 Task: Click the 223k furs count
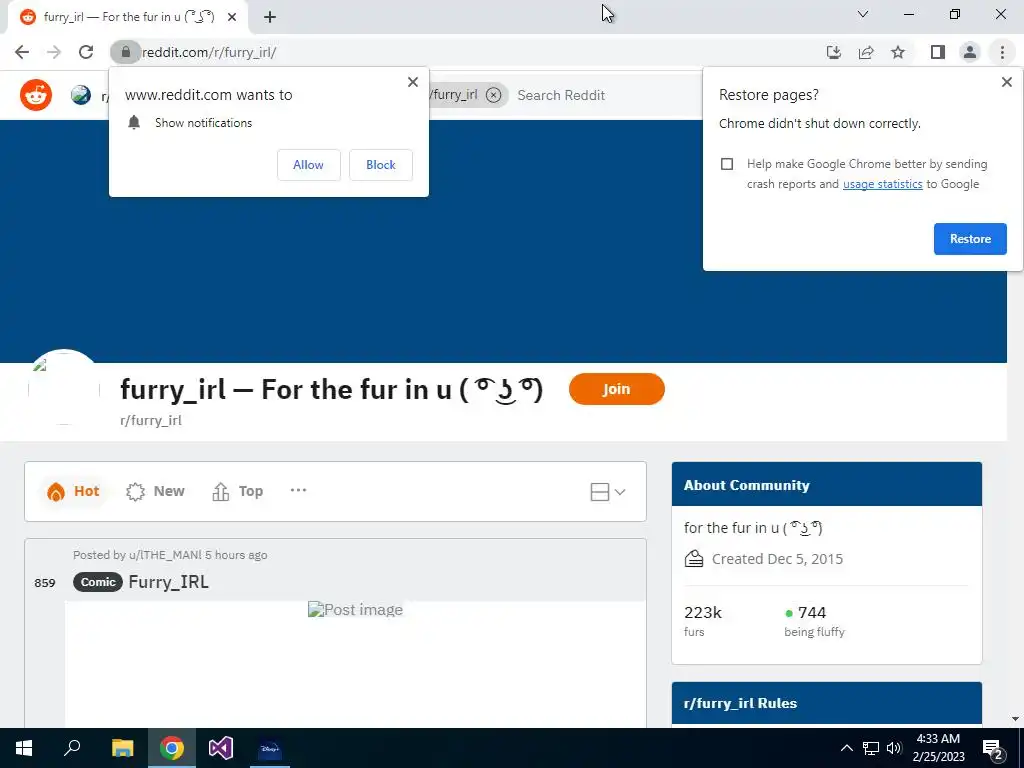pyautogui.click(x=703, y=613)
